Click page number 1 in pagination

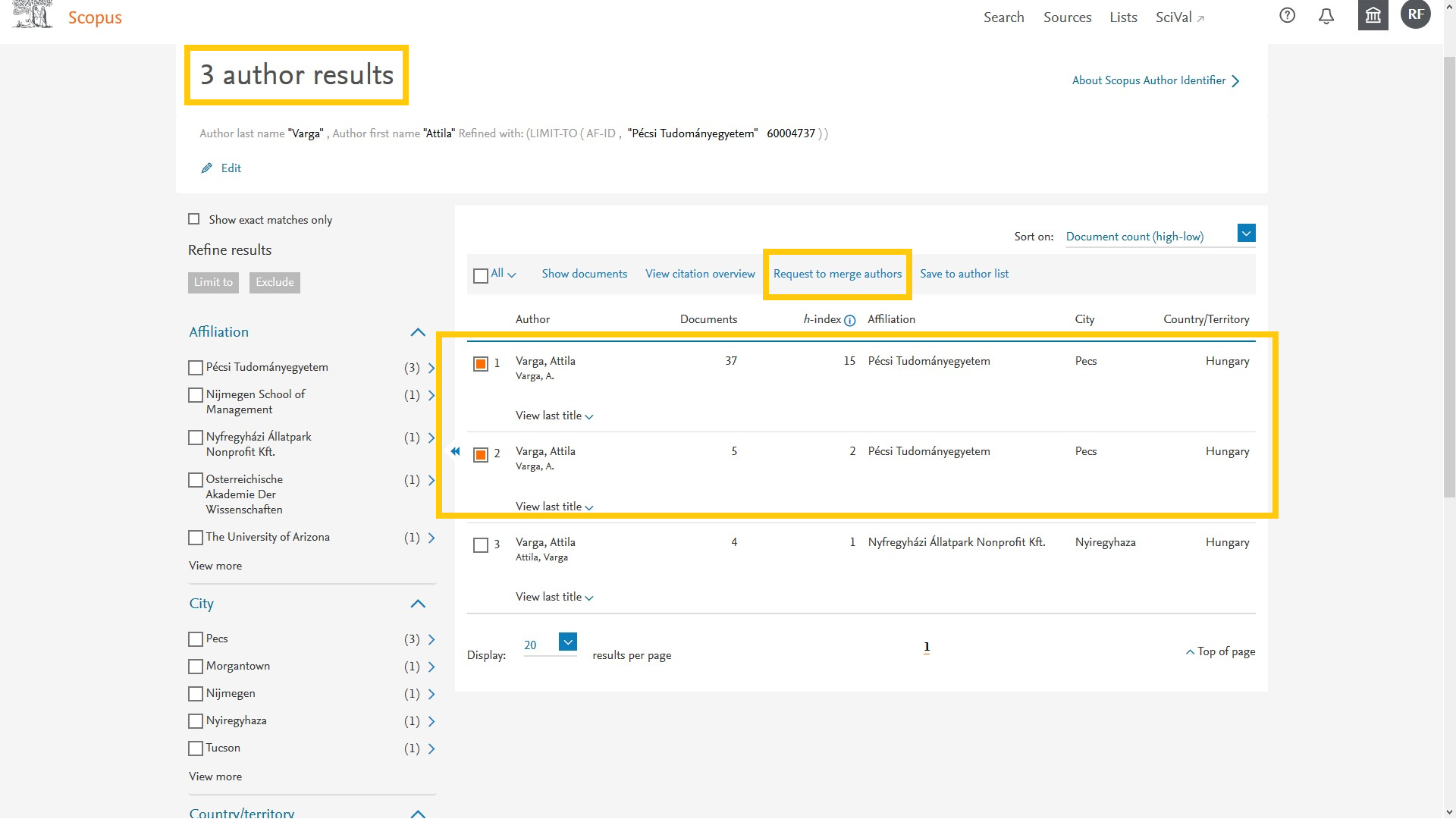927,647
